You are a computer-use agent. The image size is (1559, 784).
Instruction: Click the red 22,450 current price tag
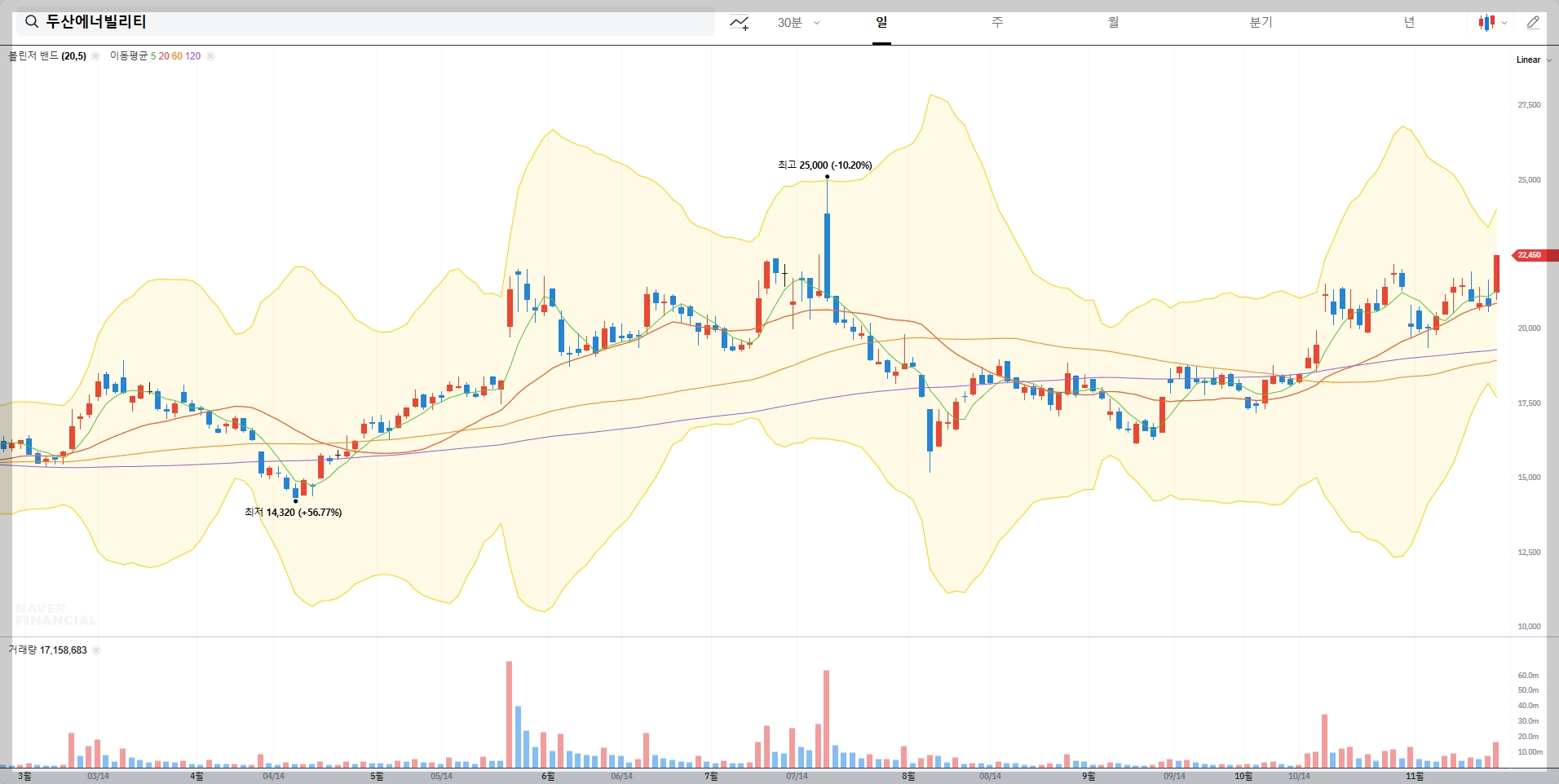pyautogui.click(x=1535, y=255)
